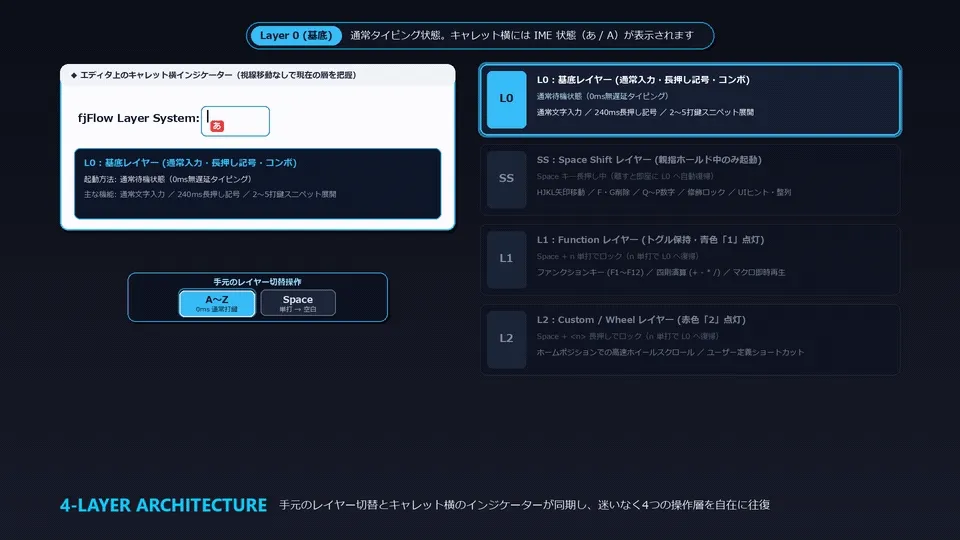Image resolution: width=960 pixels, height=540 pixels.
Task: Click the L2 : Custom / Wheel レイヤー title
Action: [641, 320]
